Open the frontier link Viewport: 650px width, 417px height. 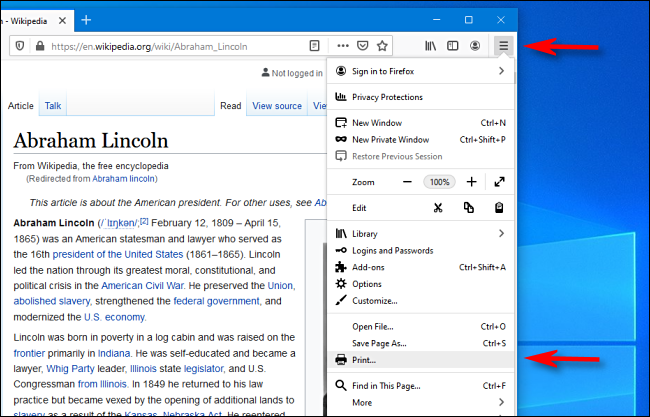click(x=29, y=354)
